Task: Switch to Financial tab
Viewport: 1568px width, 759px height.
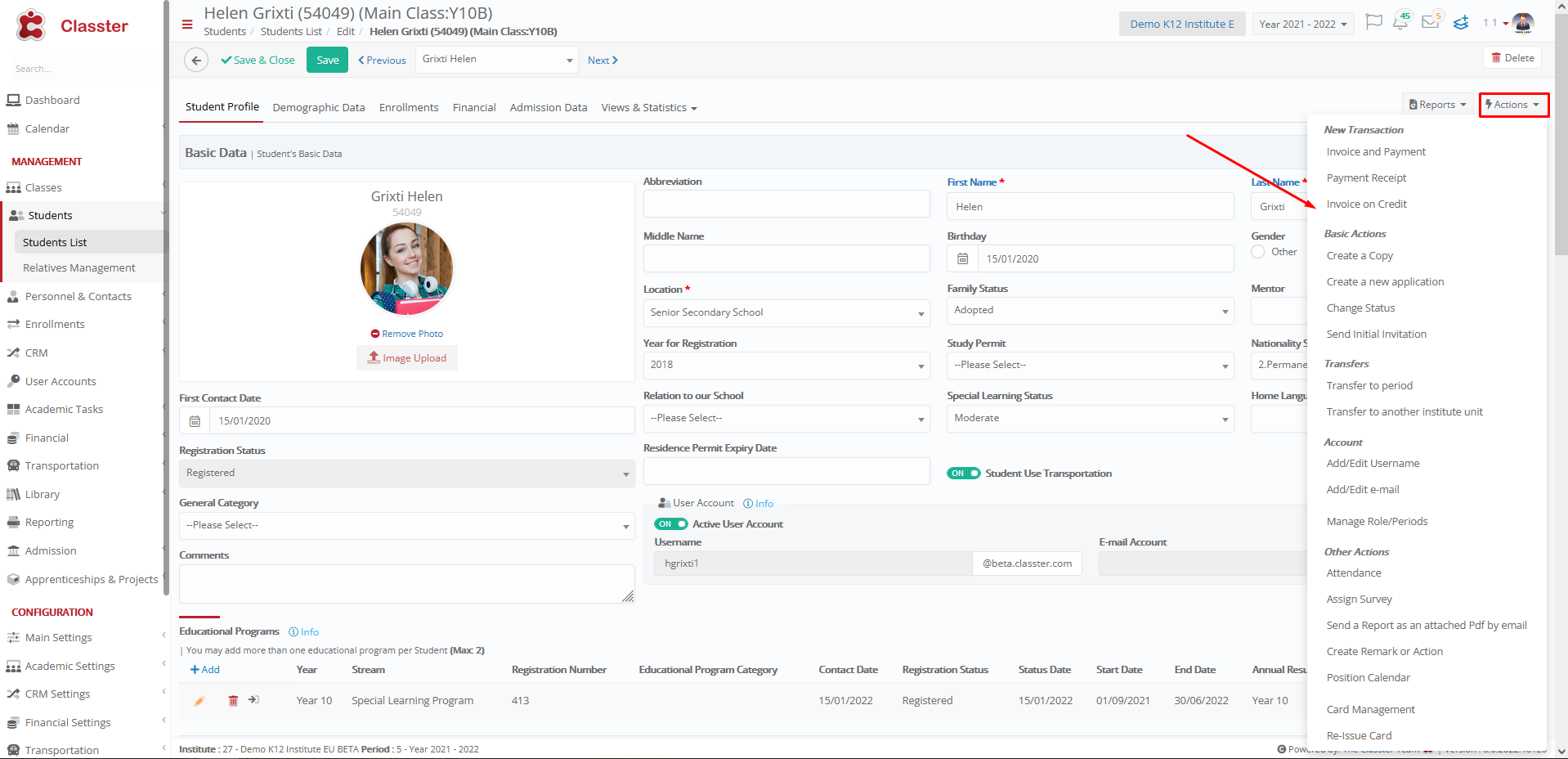Action: [x=474, y=107]
